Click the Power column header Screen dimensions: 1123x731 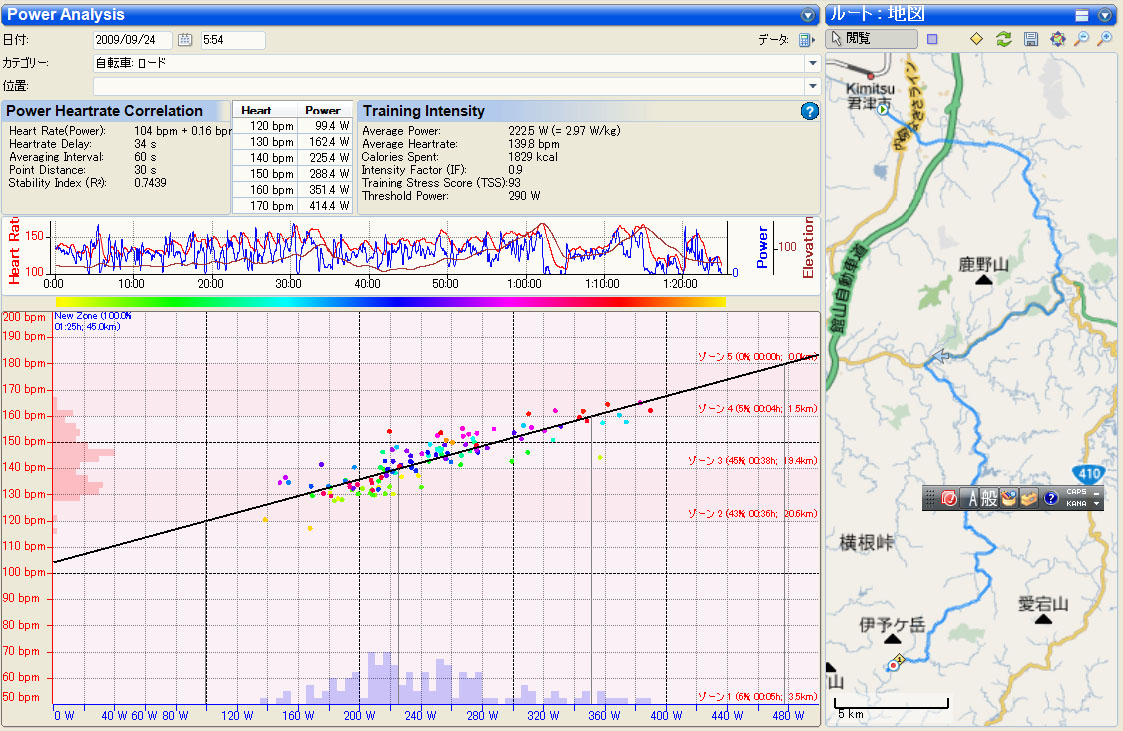pos(322,110)
